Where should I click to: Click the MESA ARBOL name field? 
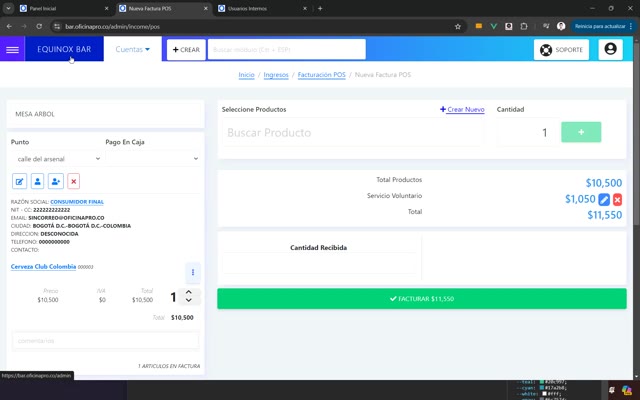[x=105, y=114]
